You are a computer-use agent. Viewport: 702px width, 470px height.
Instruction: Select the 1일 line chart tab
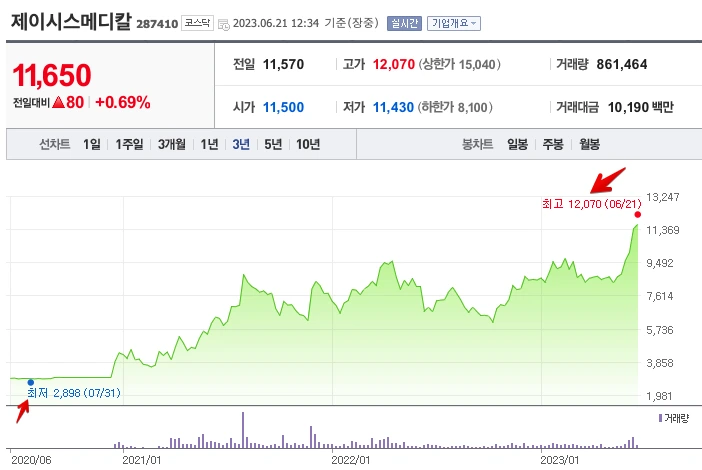pos(91,144)
